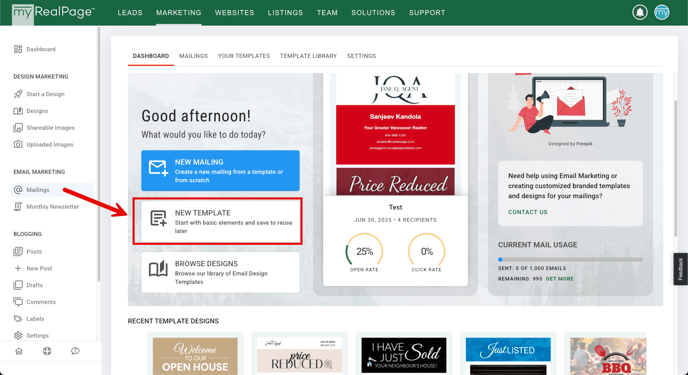The height and width of the screenshot is (375, 688).
Task: Click the Shareable Images icon
Action: (18, 128)
